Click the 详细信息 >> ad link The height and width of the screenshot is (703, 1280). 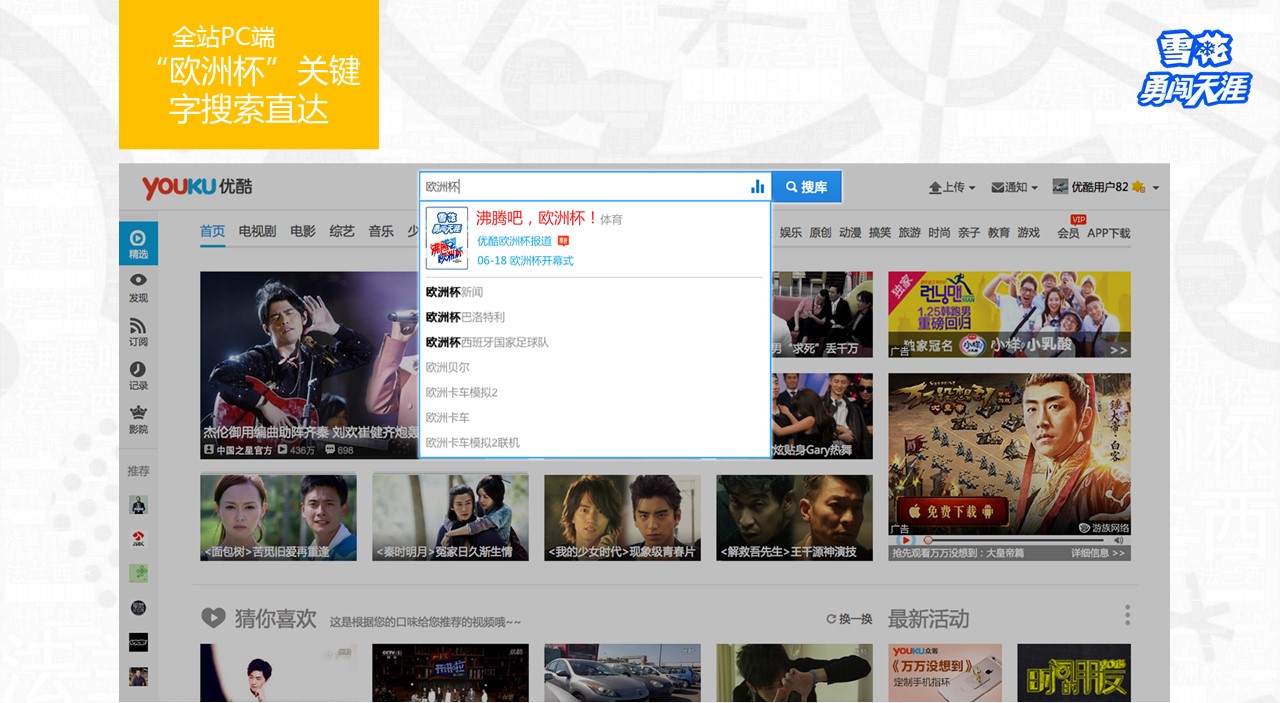(x=1097, y=553)
